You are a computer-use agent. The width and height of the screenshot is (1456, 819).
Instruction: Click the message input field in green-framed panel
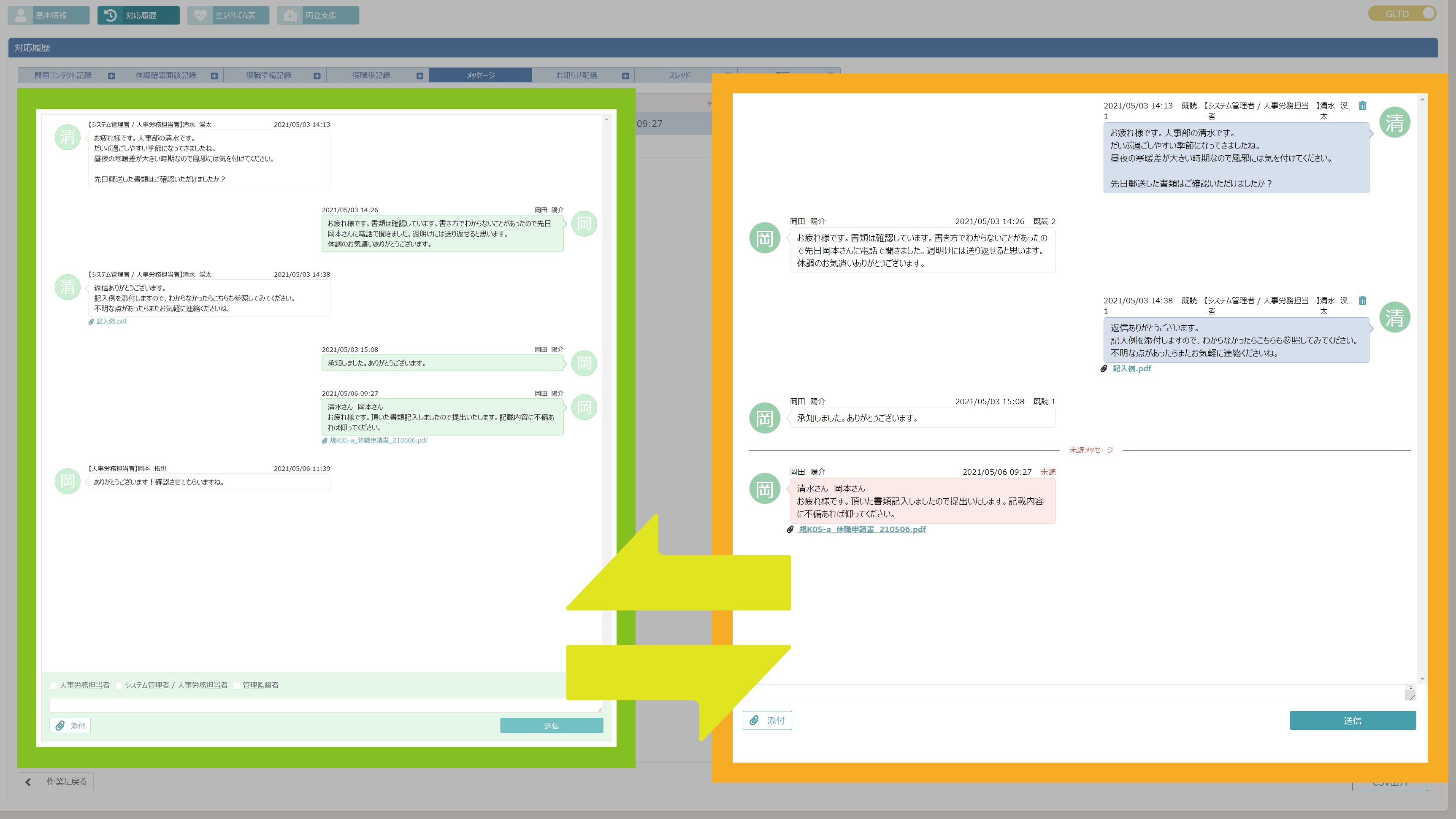326,705
